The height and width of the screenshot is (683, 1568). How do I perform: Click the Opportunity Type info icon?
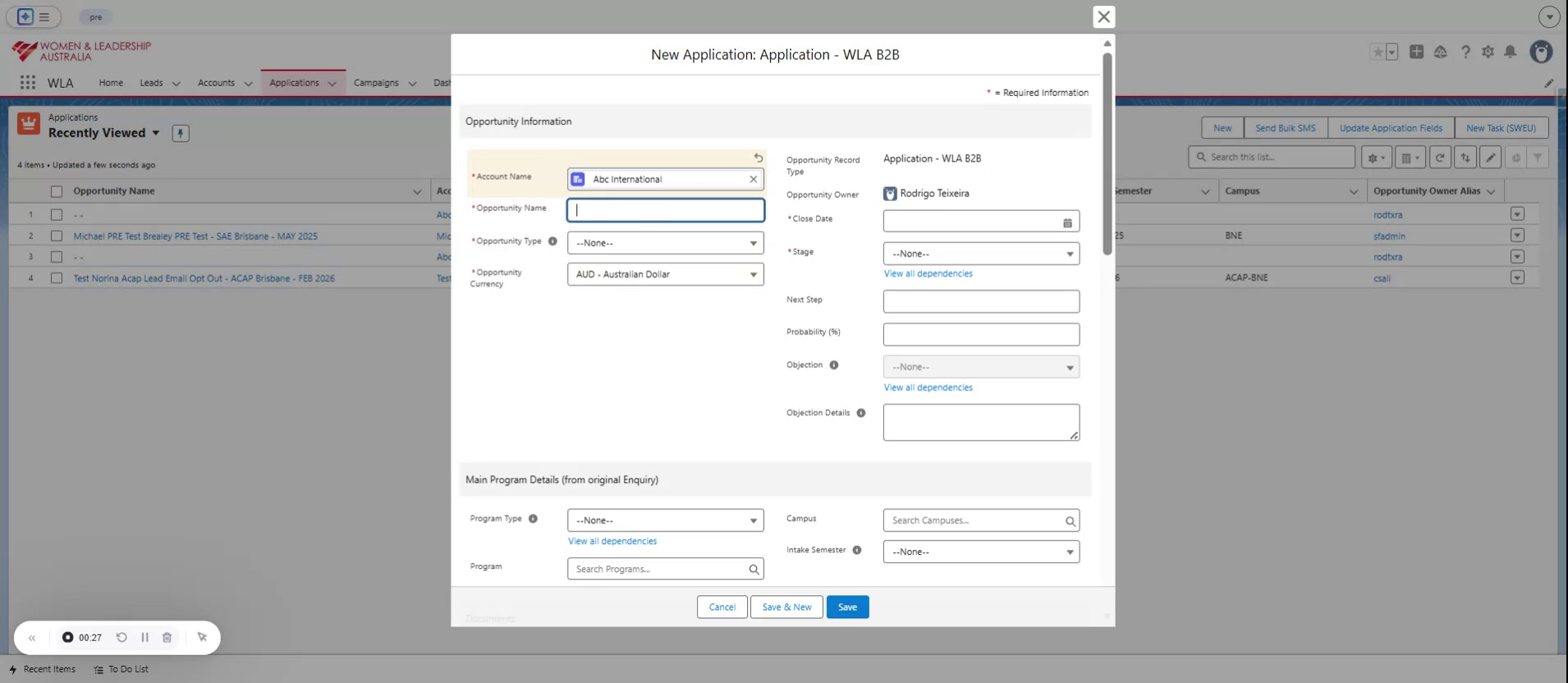click(x=552, y=241)
